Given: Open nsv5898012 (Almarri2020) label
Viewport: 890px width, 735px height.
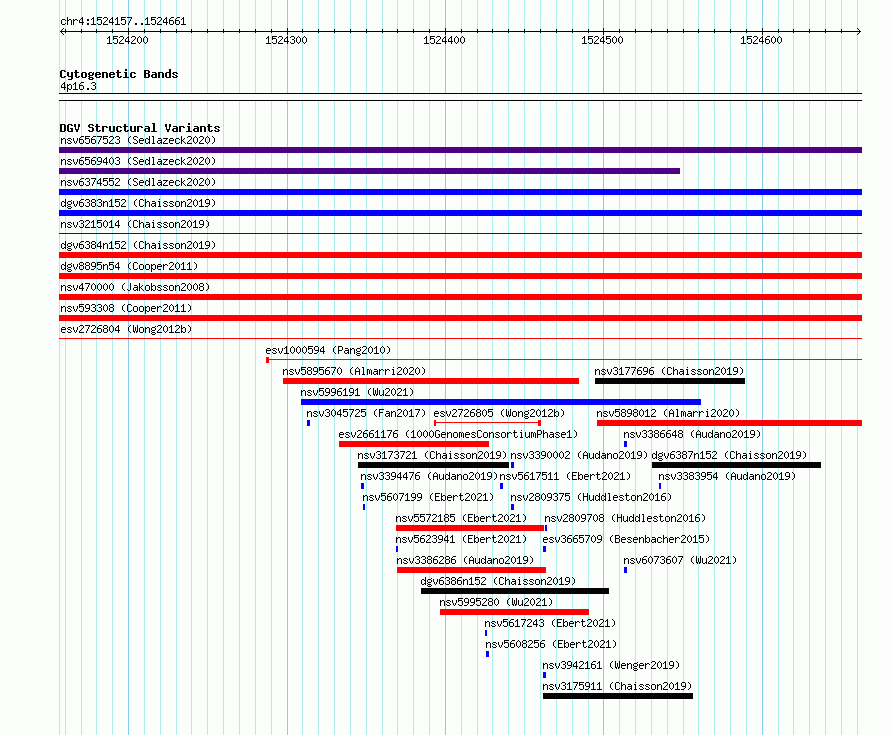Looking at the screenshot, I should click(x=668, y=413).
